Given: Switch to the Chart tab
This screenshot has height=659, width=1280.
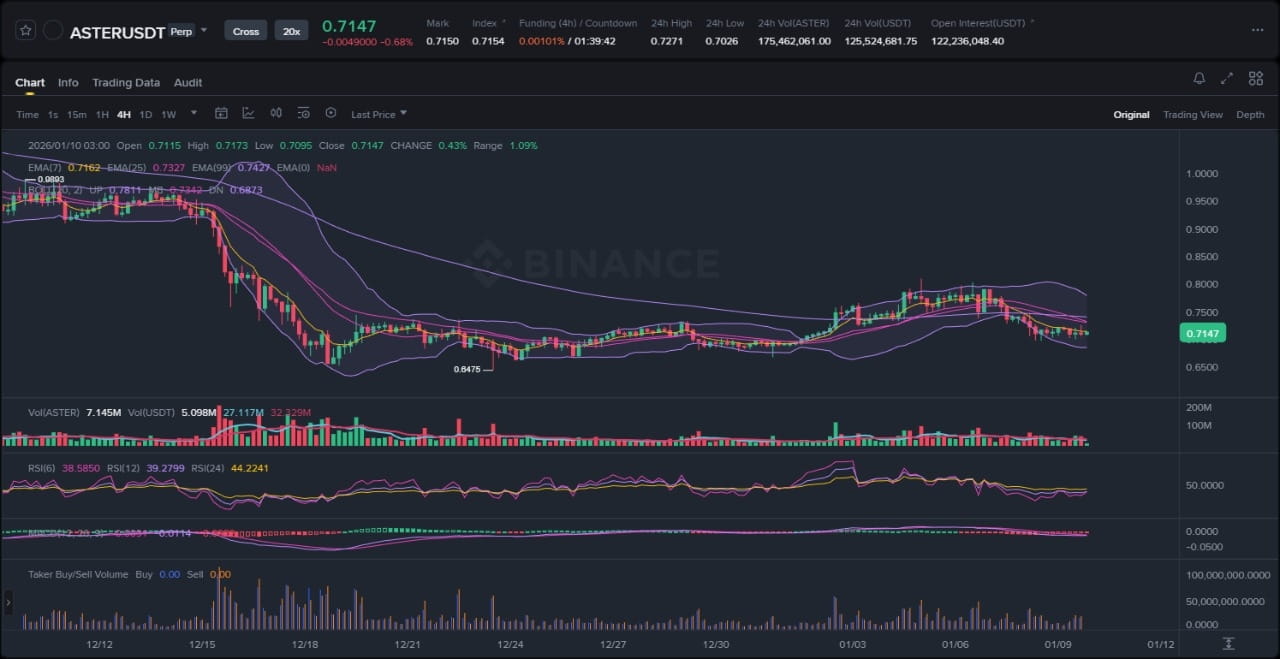Looking at the screenshot, I should 30,83.
